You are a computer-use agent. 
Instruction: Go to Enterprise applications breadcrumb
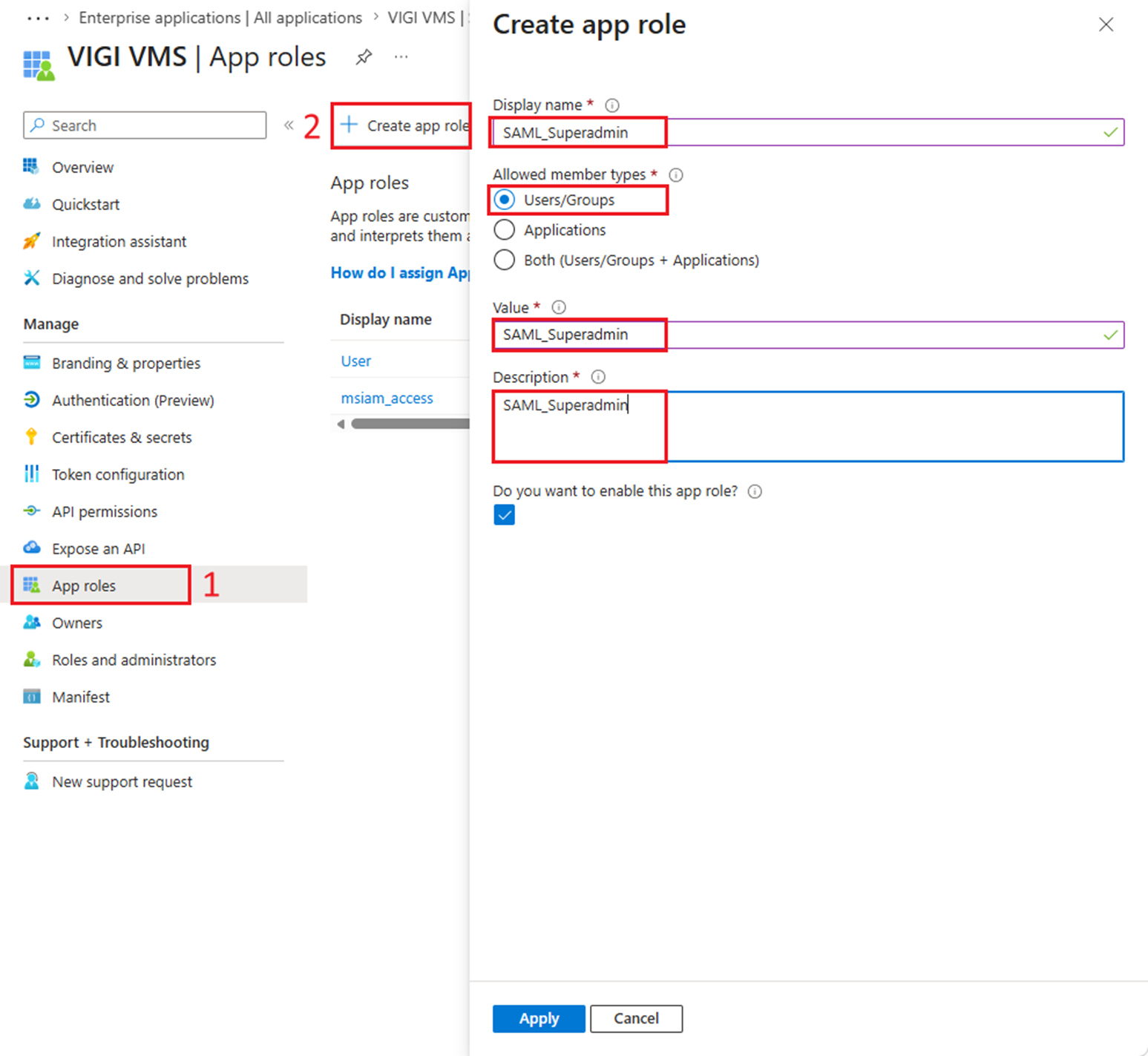pos(220,18)
